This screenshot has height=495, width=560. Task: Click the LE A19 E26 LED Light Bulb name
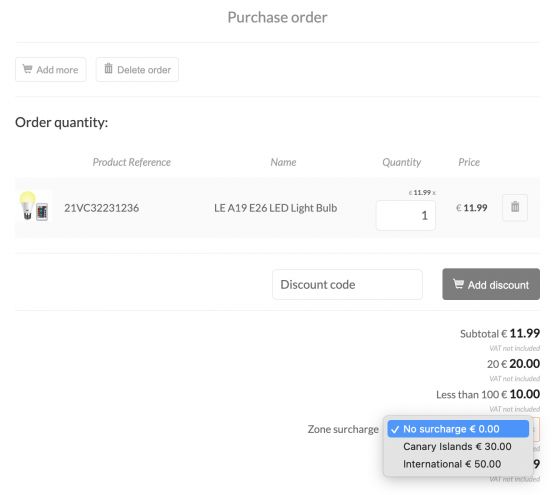pos(275,208)
